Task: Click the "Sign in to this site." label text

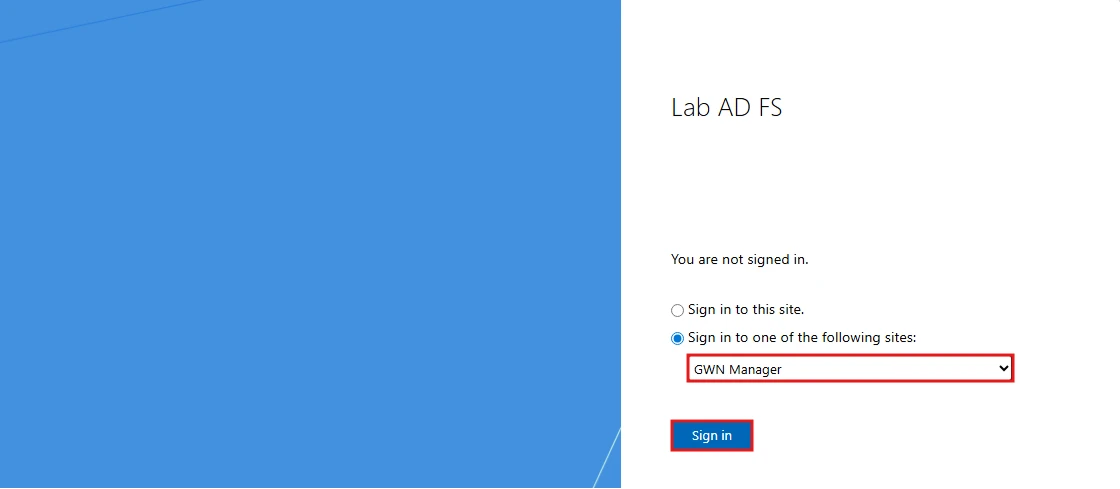Action: [746, 310]
